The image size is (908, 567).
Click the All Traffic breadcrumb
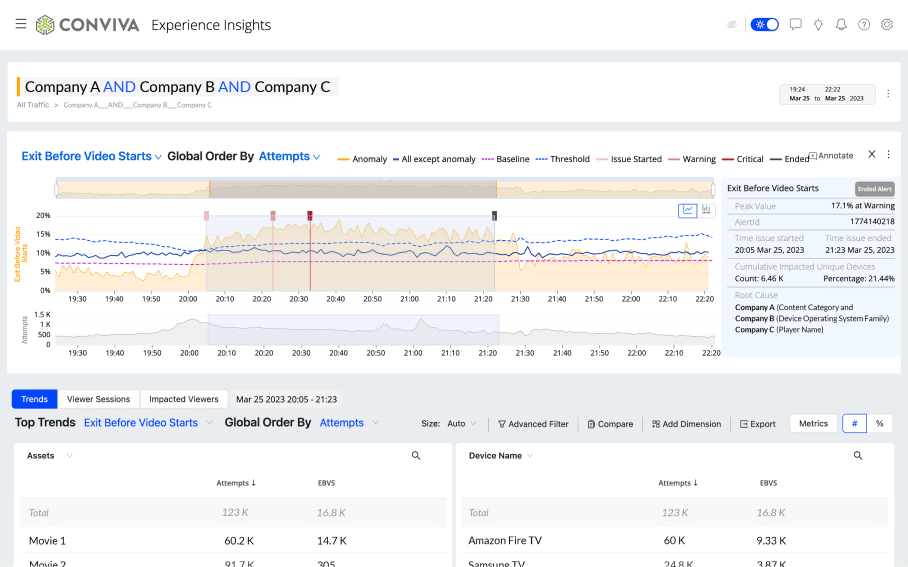[x=33, y=105]
